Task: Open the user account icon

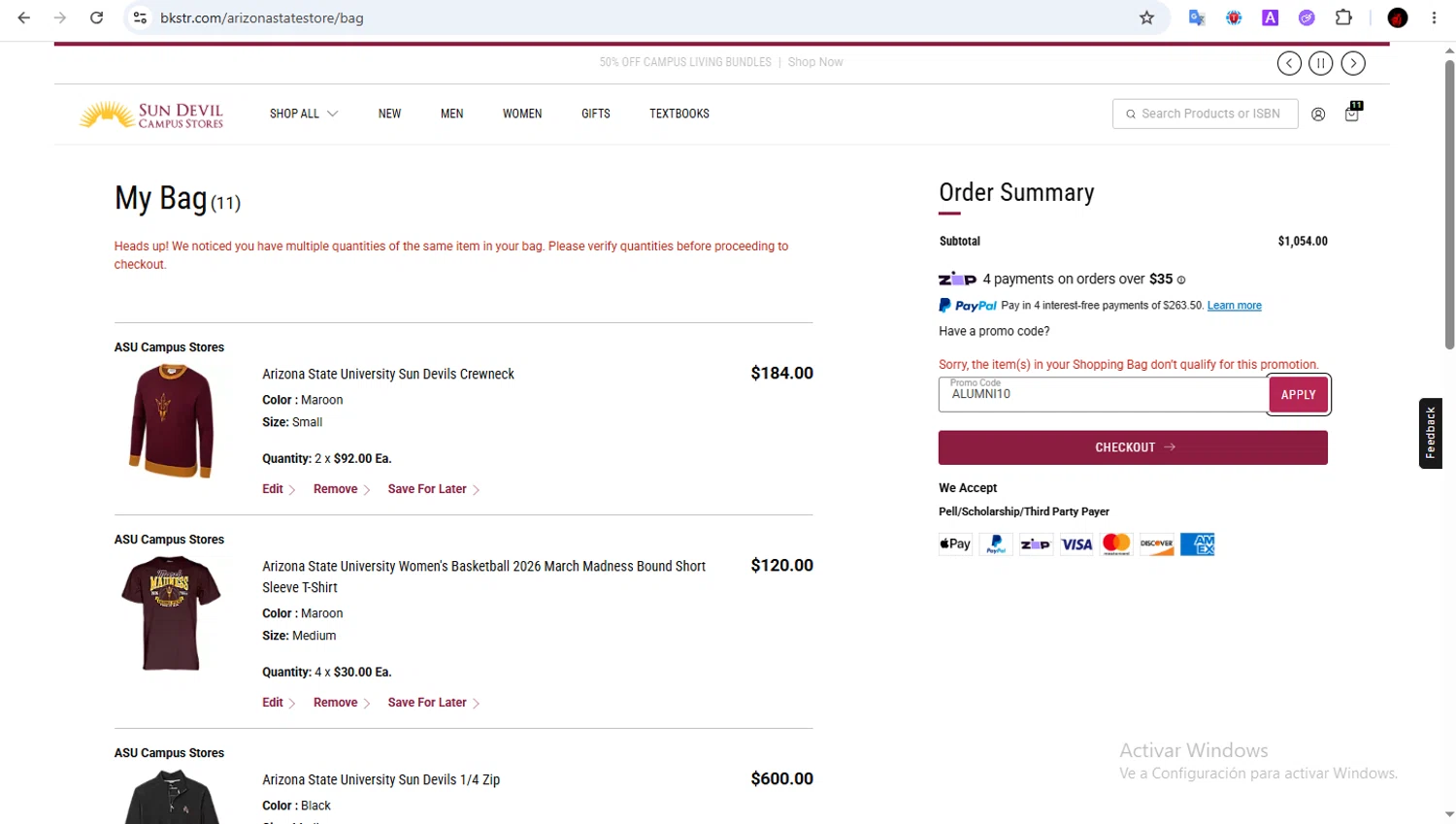Action: 1318,115
